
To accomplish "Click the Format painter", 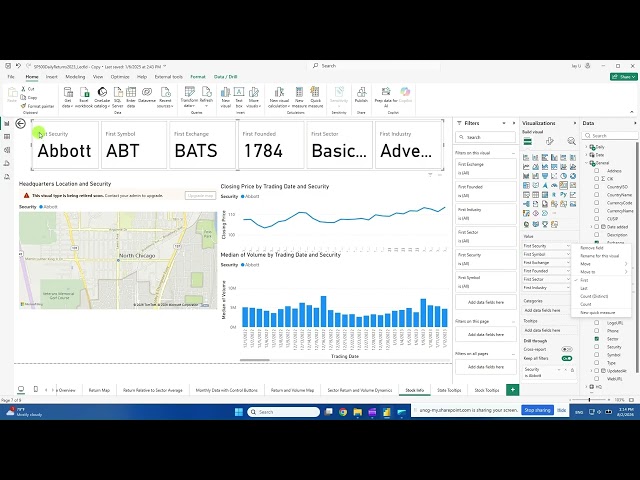I will click(x=38, y=106).
